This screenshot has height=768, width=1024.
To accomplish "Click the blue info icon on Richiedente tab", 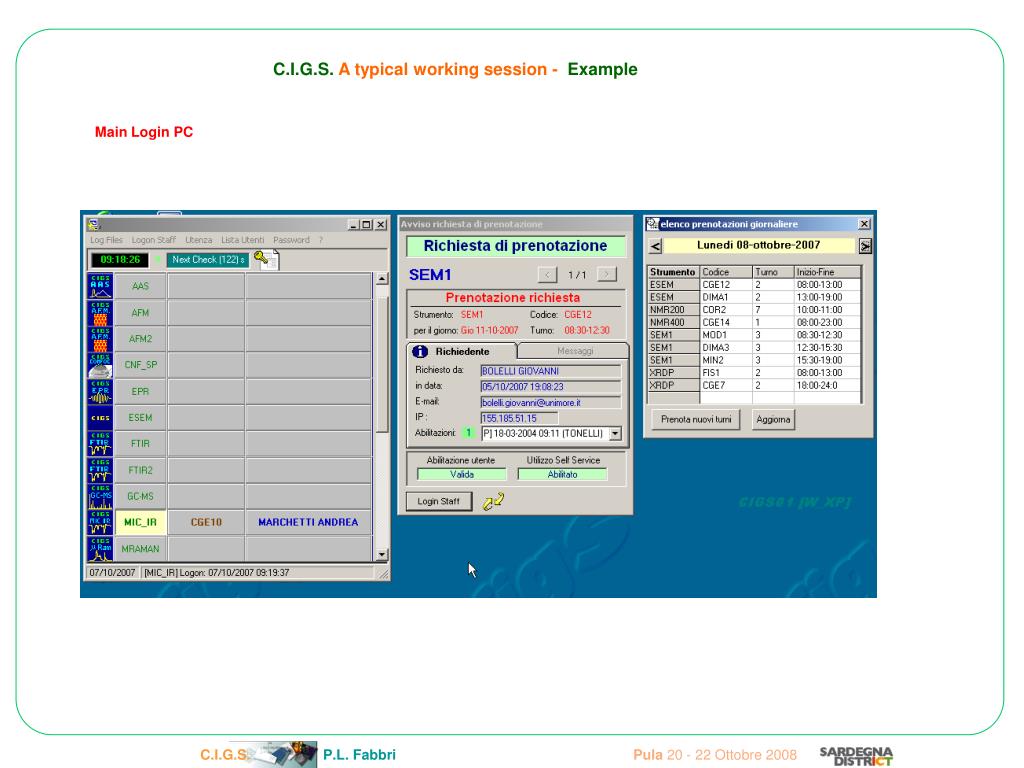I will point(419,351).
